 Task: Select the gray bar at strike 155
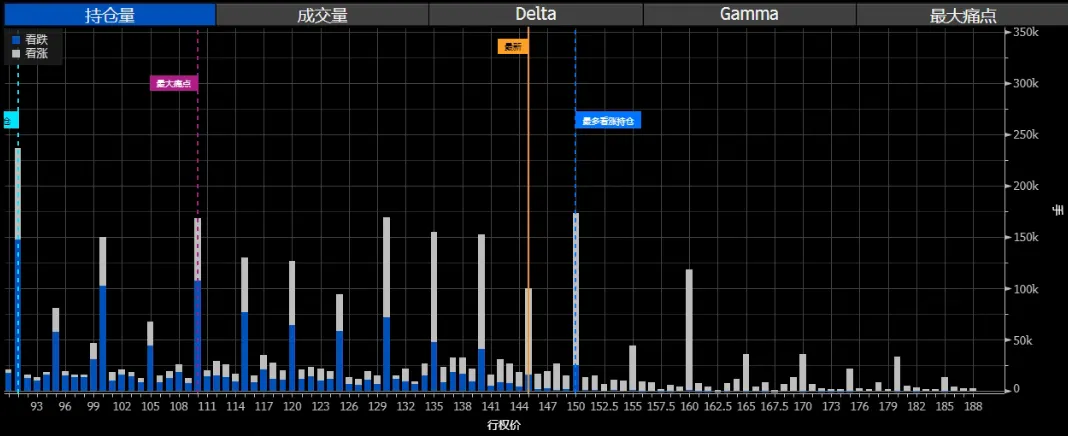pyautogui.click(x=633, y=369)
